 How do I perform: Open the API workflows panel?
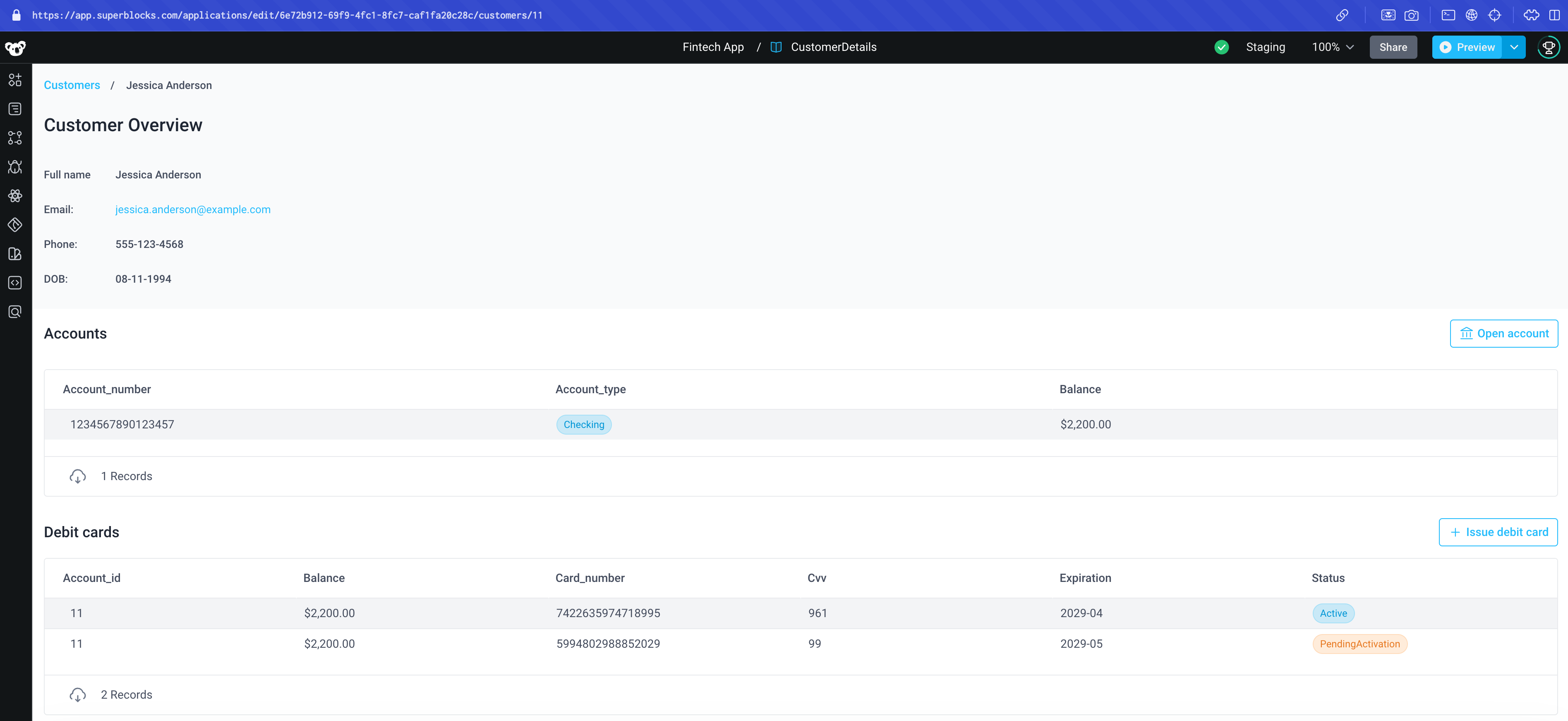click(14, 138)
